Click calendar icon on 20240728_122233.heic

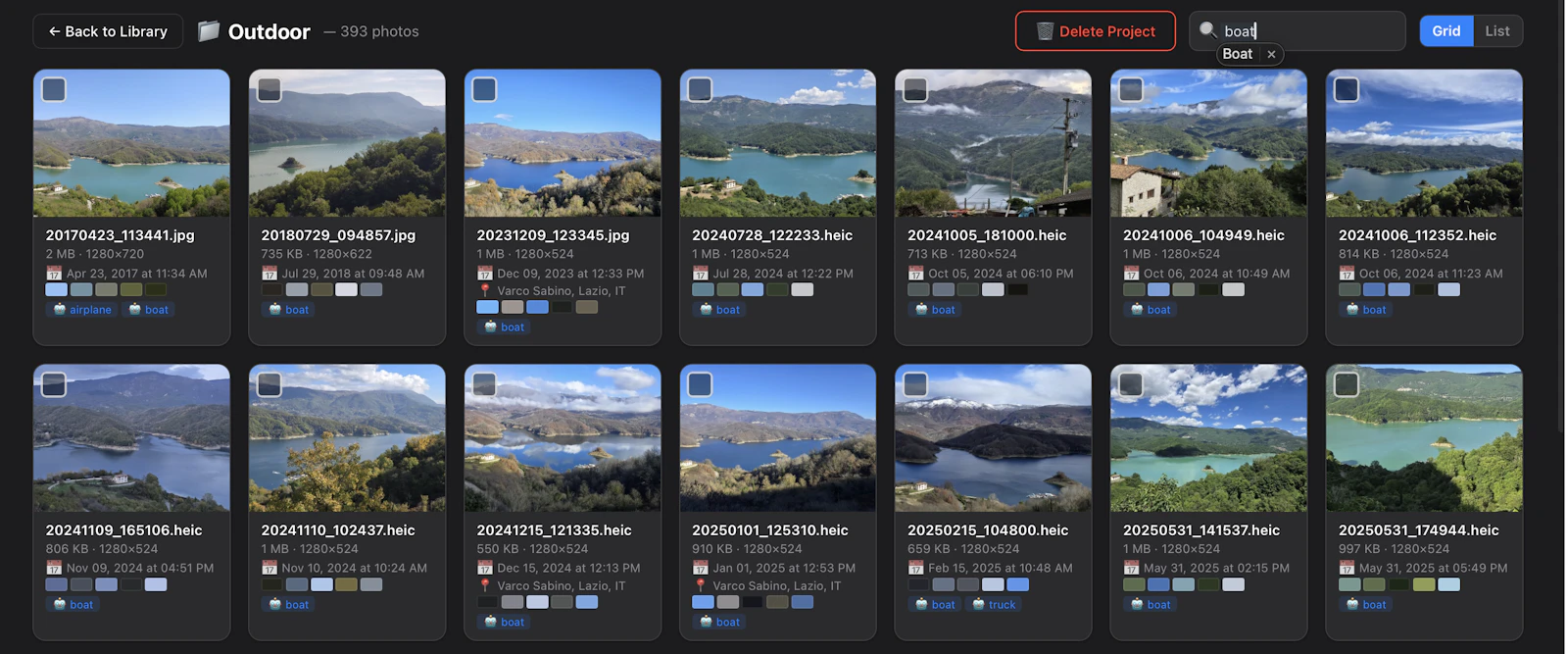tap(700, 274)
